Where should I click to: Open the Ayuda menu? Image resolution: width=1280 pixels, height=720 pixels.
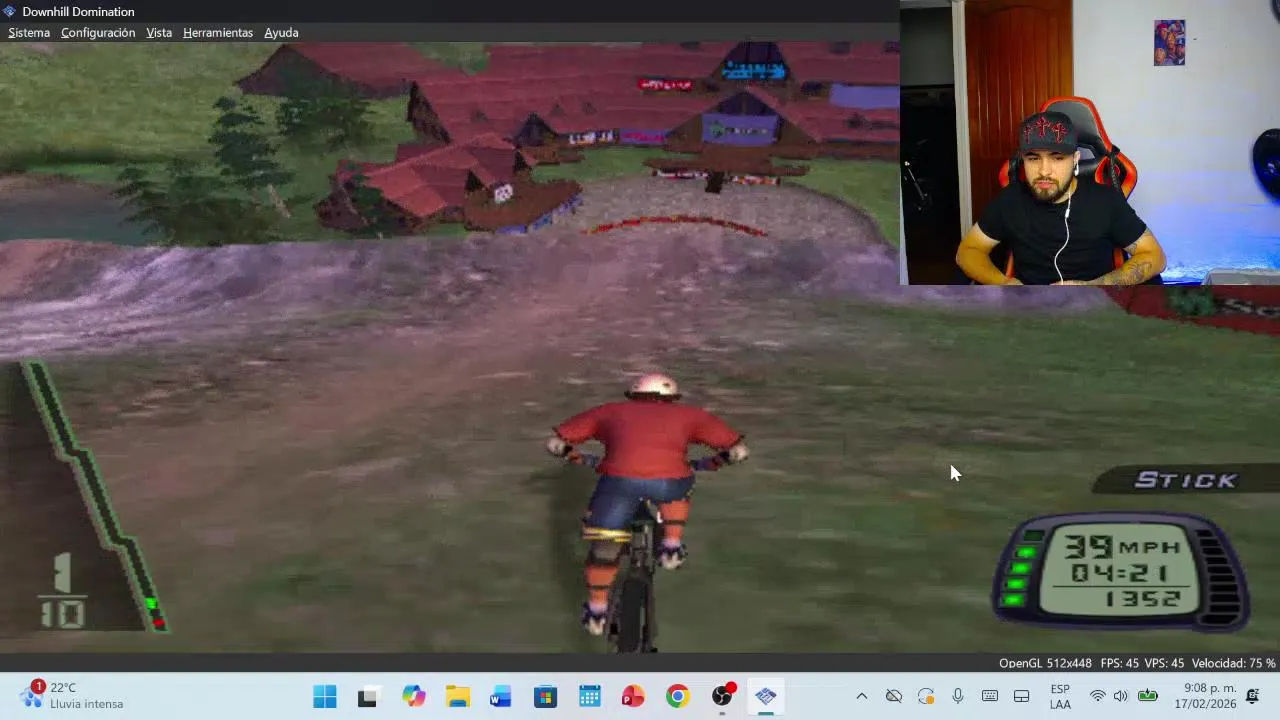tap(281, 33)
